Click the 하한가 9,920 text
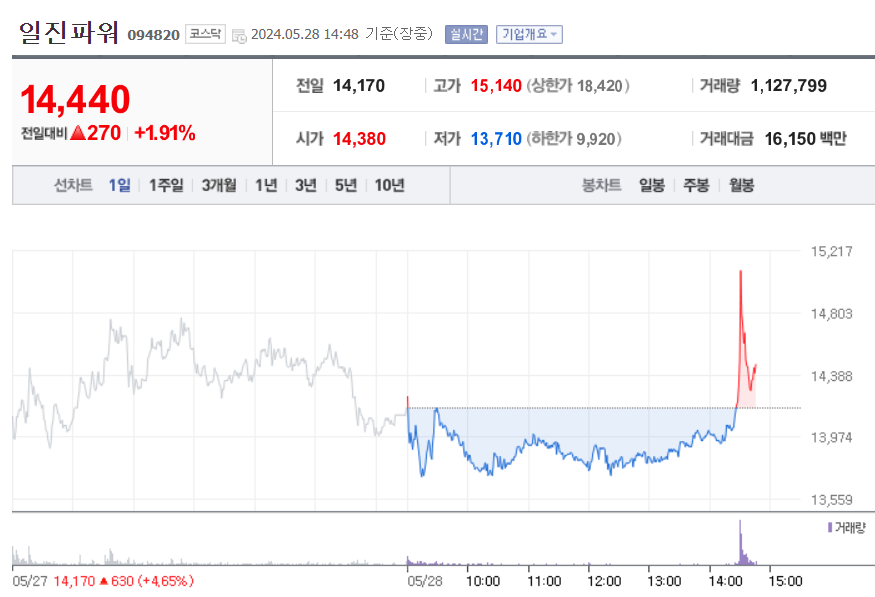Screen dimensions: 875x597 pos(574,139)
